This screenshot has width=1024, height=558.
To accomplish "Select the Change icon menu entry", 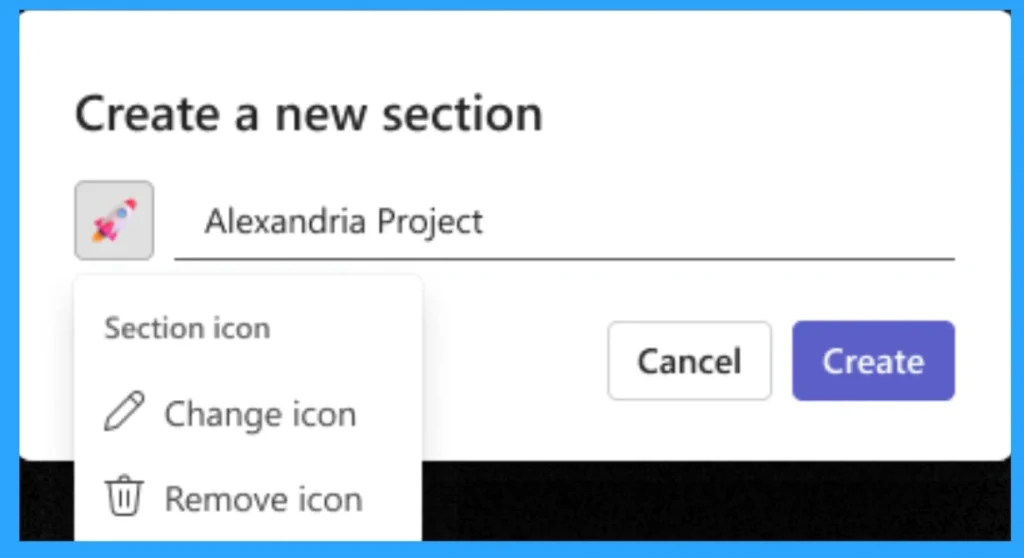I will click(259, 414).
